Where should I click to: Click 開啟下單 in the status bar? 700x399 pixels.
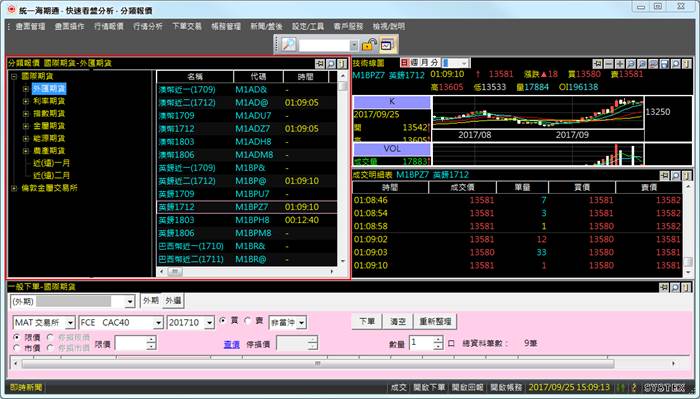coord(429,387)
